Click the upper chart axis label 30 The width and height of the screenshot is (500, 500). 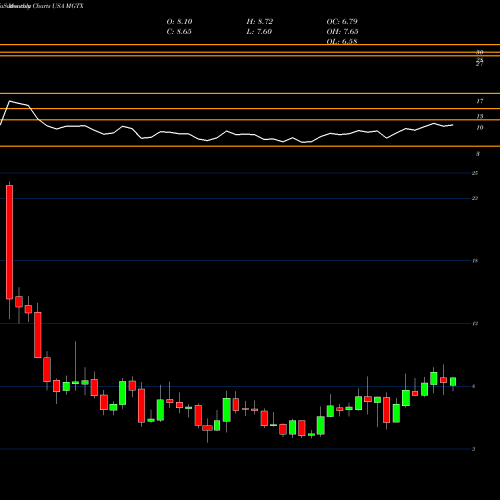(x=480, y=52)
